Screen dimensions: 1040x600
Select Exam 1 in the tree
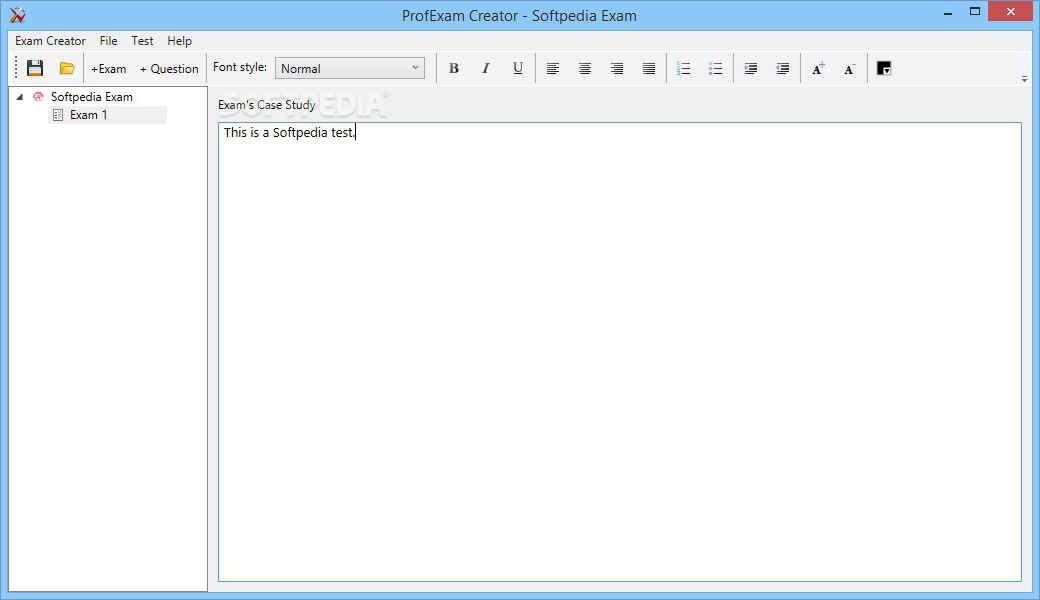coord(88,115)
